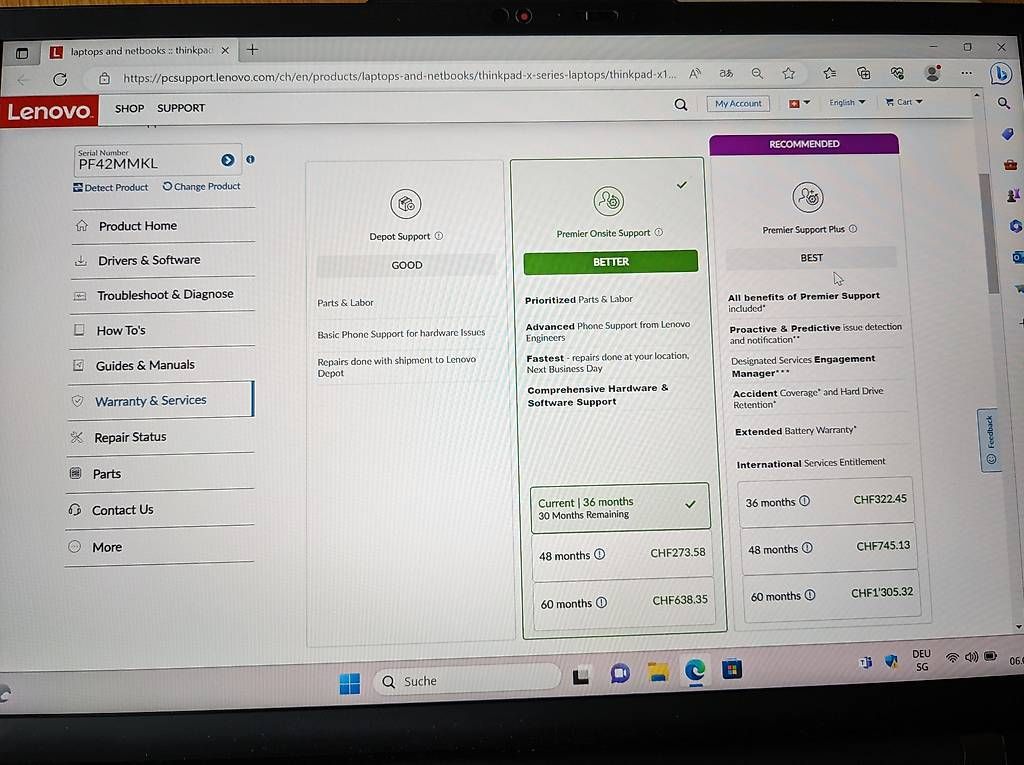
Task: Submit serial number with arrow button
Action: [x=227, y=160]
